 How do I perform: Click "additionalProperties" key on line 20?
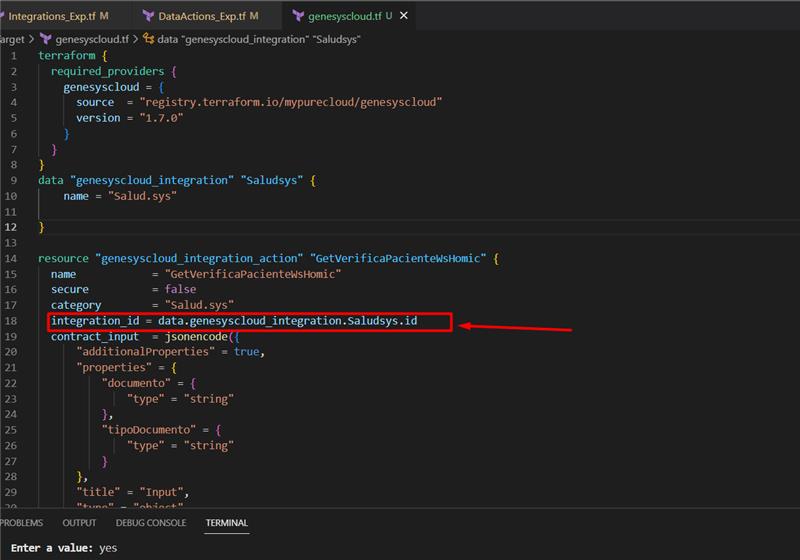[146, 352]
